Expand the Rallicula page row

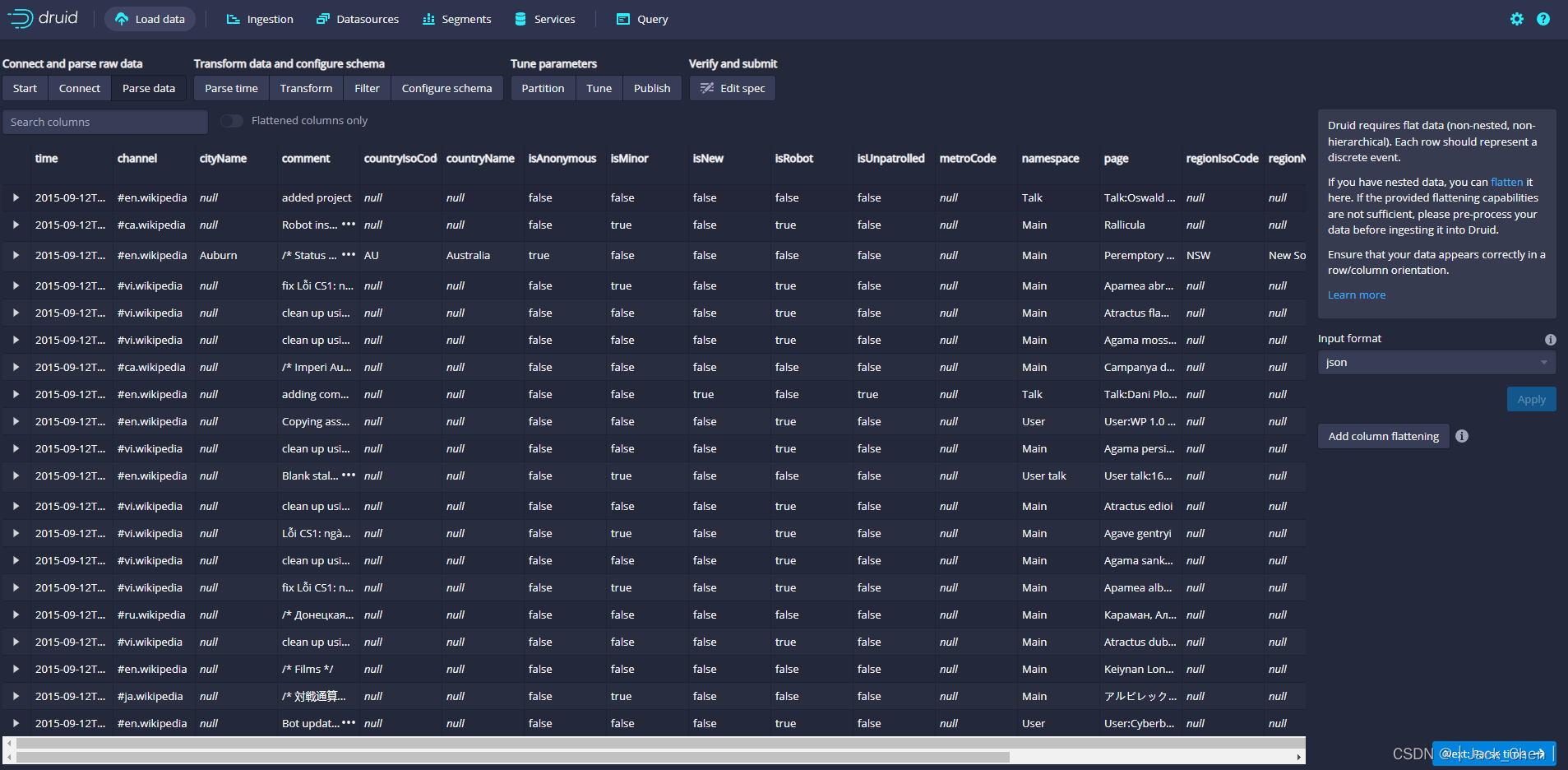[x=16, y=225]
